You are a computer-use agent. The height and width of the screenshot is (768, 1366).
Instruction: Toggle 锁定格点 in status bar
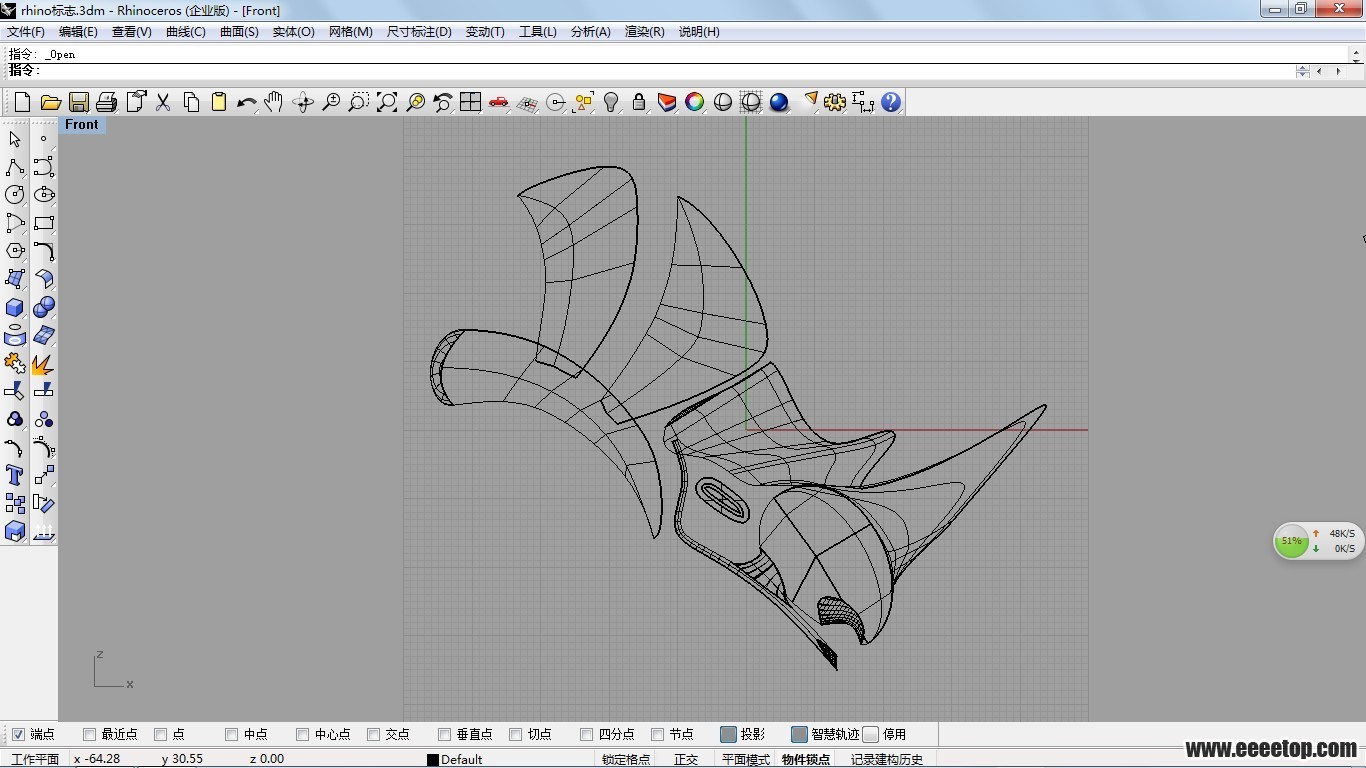click(626, 759)
